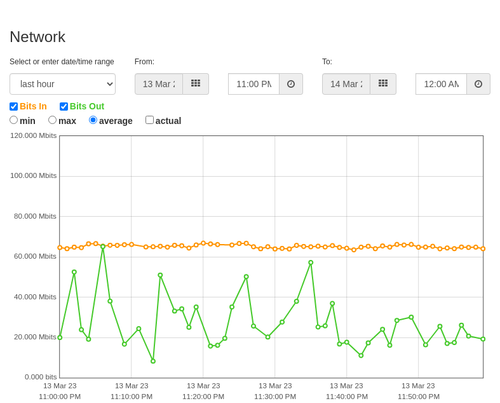Click the lowest green Bits Out data point

[153, 361]
